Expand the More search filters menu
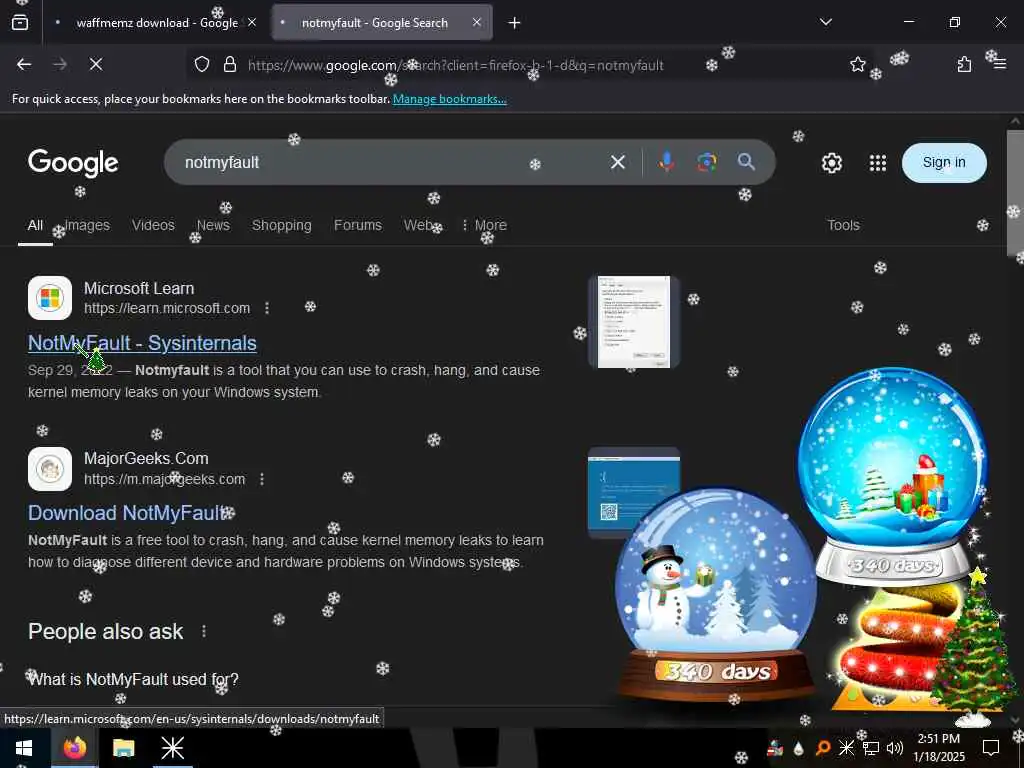 coord(484,225)
